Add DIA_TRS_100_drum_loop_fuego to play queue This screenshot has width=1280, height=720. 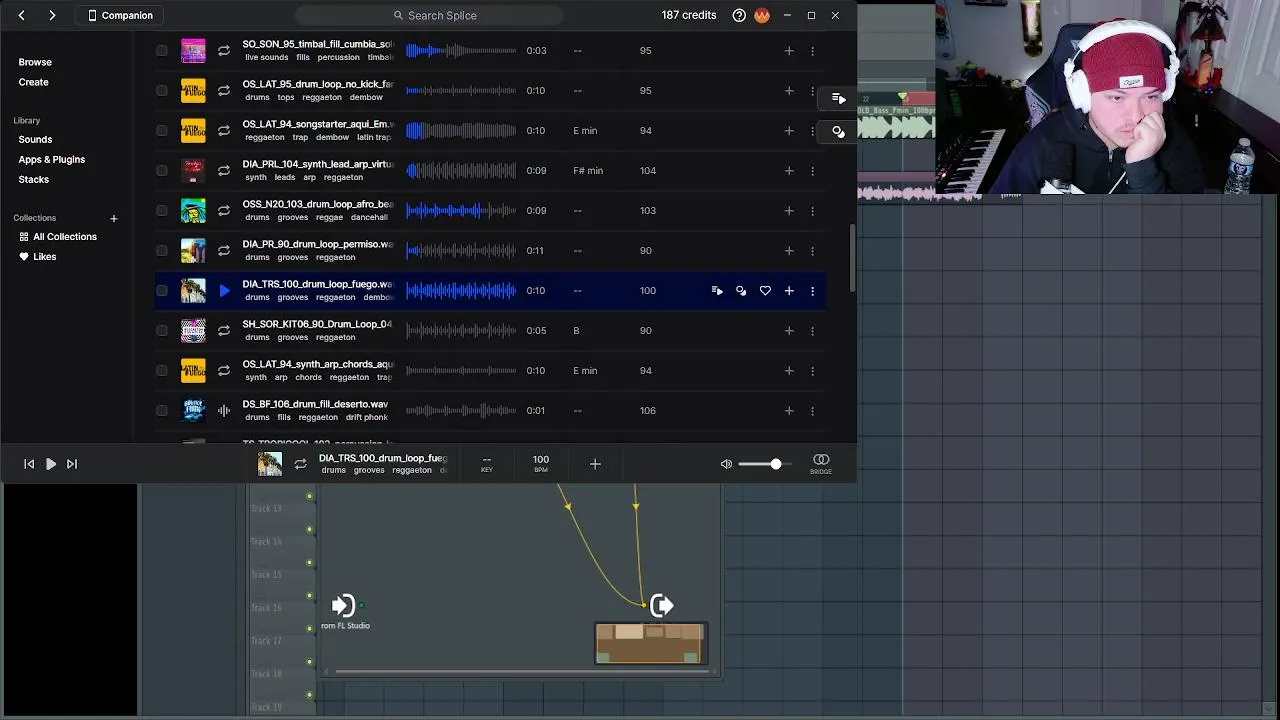tap(717, 291)
